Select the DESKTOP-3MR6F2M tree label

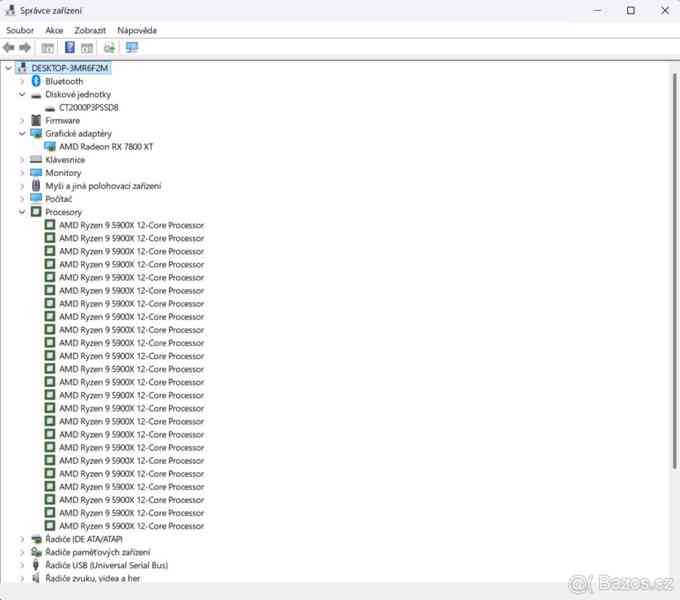70,68
